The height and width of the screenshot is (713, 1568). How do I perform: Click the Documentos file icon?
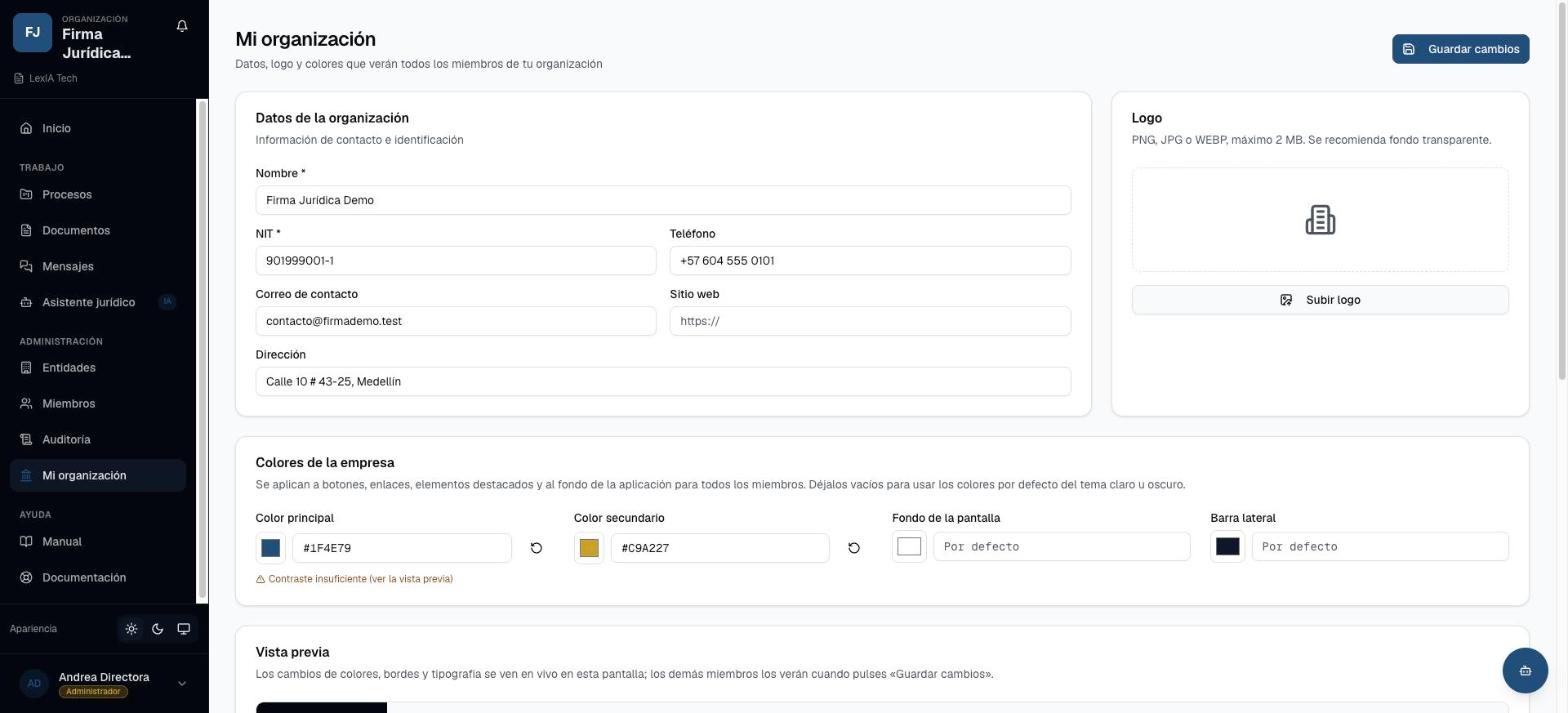[x=26, y=230]
